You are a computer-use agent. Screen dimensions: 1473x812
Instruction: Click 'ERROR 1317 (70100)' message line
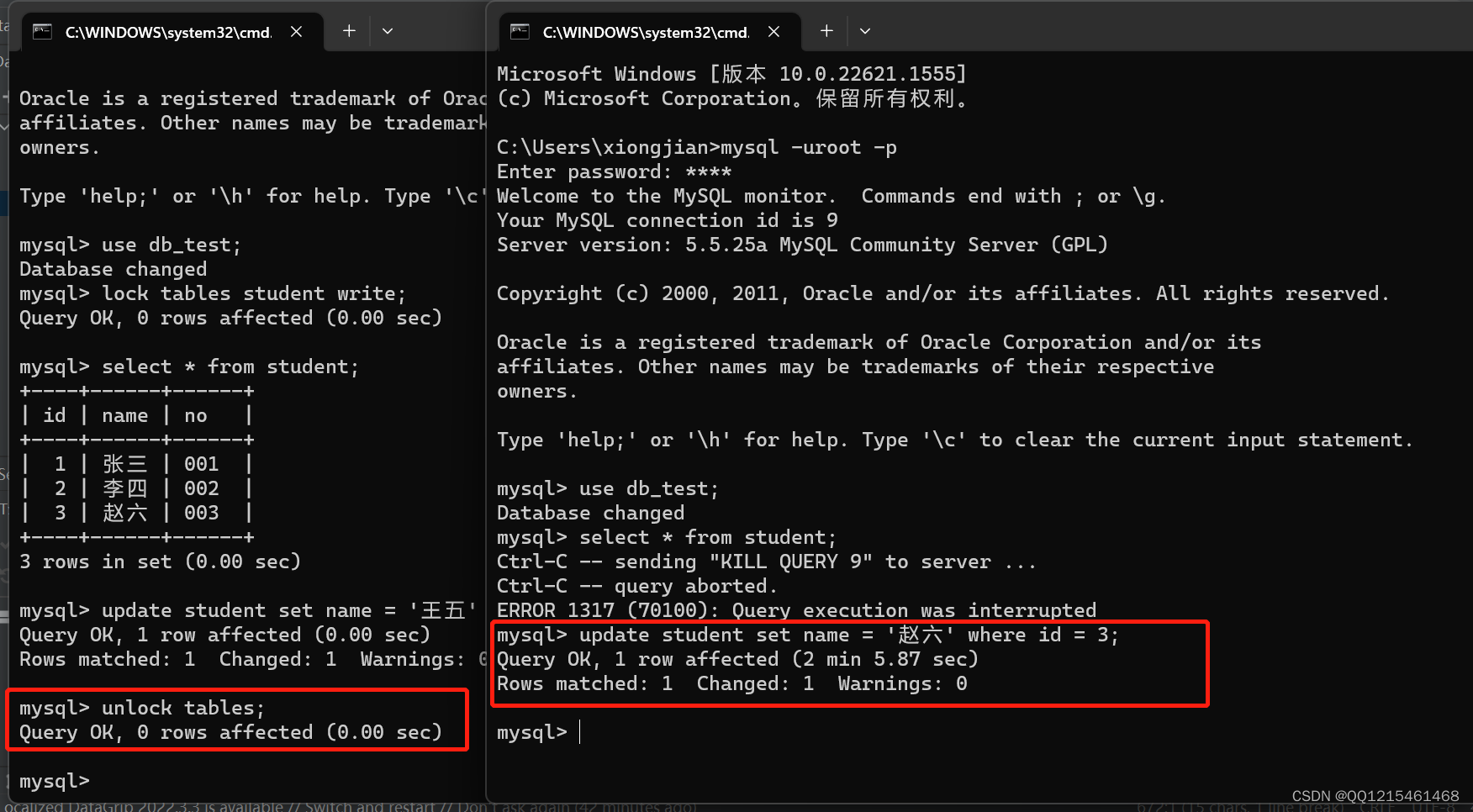point(797,610)
